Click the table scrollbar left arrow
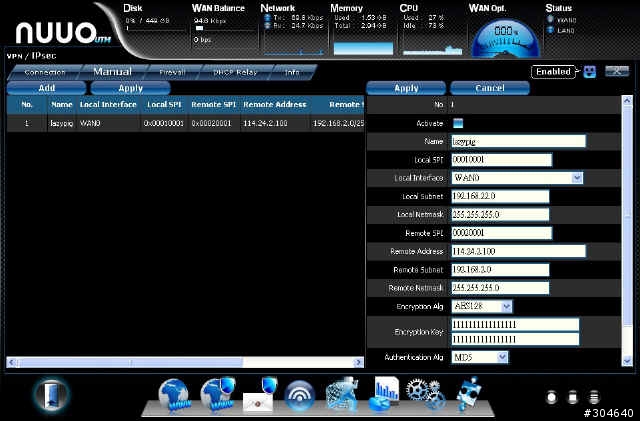Viewport: 640px width, 421px height. 12,362
